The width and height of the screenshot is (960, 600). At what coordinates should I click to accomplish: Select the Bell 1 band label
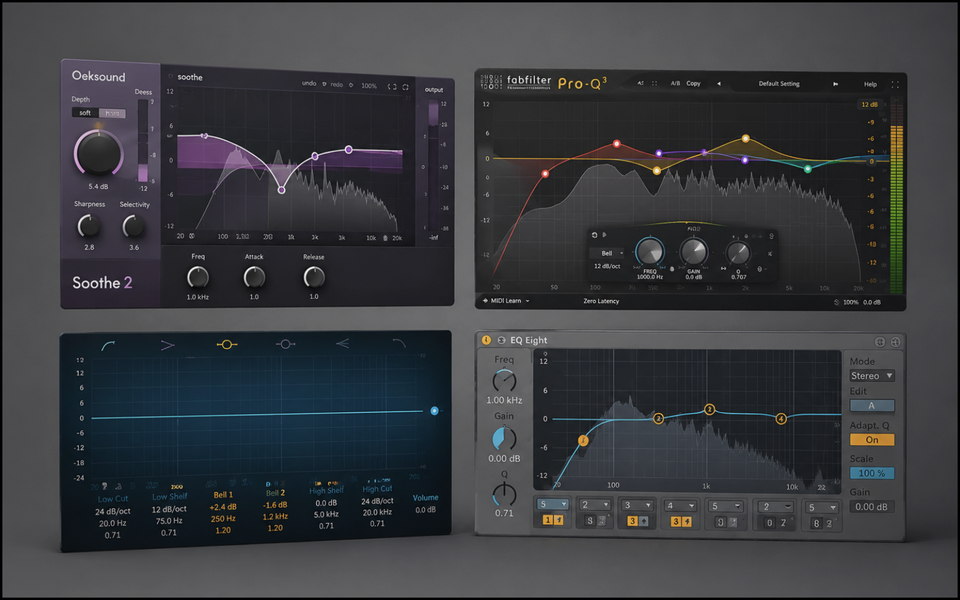point(223,495)
